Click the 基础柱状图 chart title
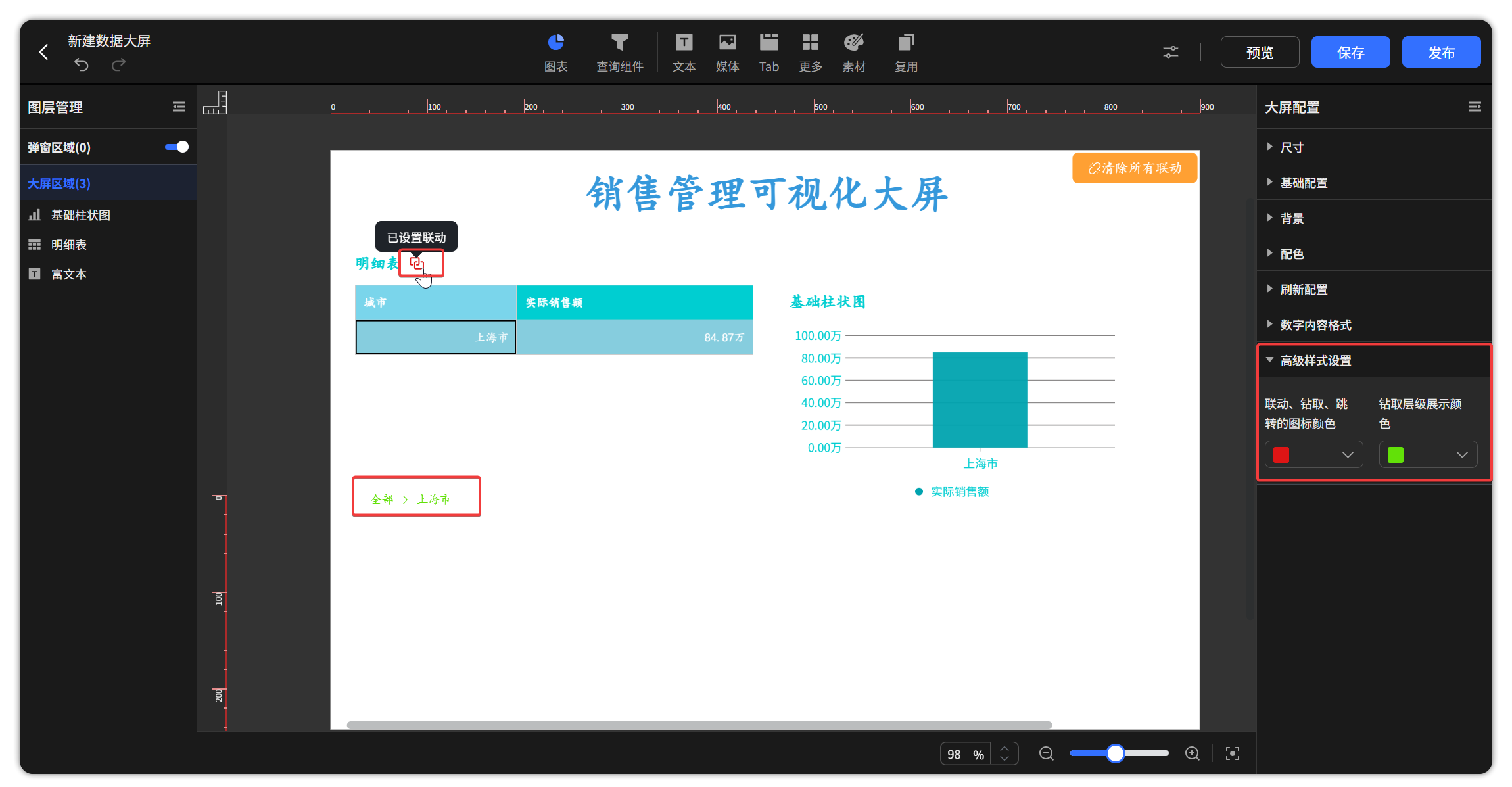 (x=827, y=302)
